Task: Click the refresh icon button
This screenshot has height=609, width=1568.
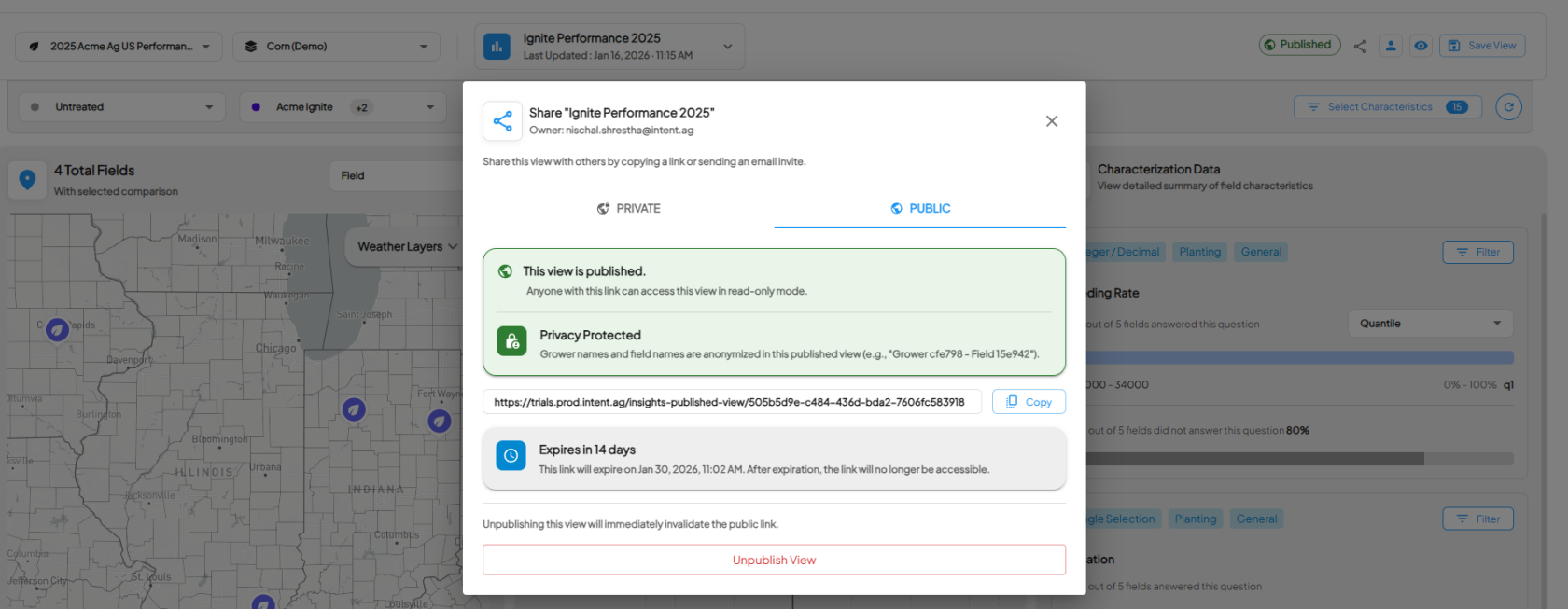Action: pyautogui.click(x=1508, y=107)
